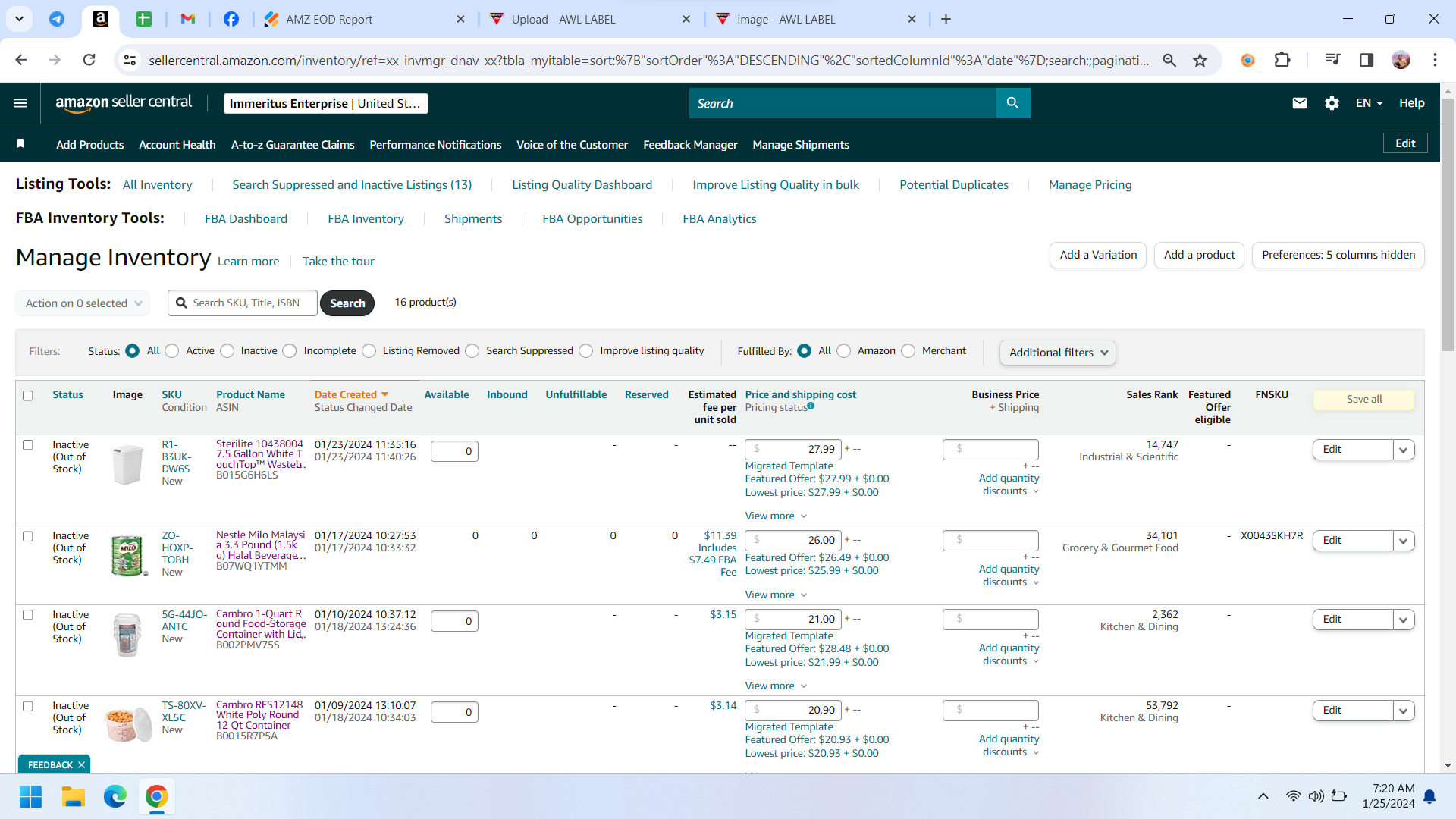Screen dimensions: 1456x819
Task: Focus the Search SKU, Title, ISBN field
Action: point(243,303)
